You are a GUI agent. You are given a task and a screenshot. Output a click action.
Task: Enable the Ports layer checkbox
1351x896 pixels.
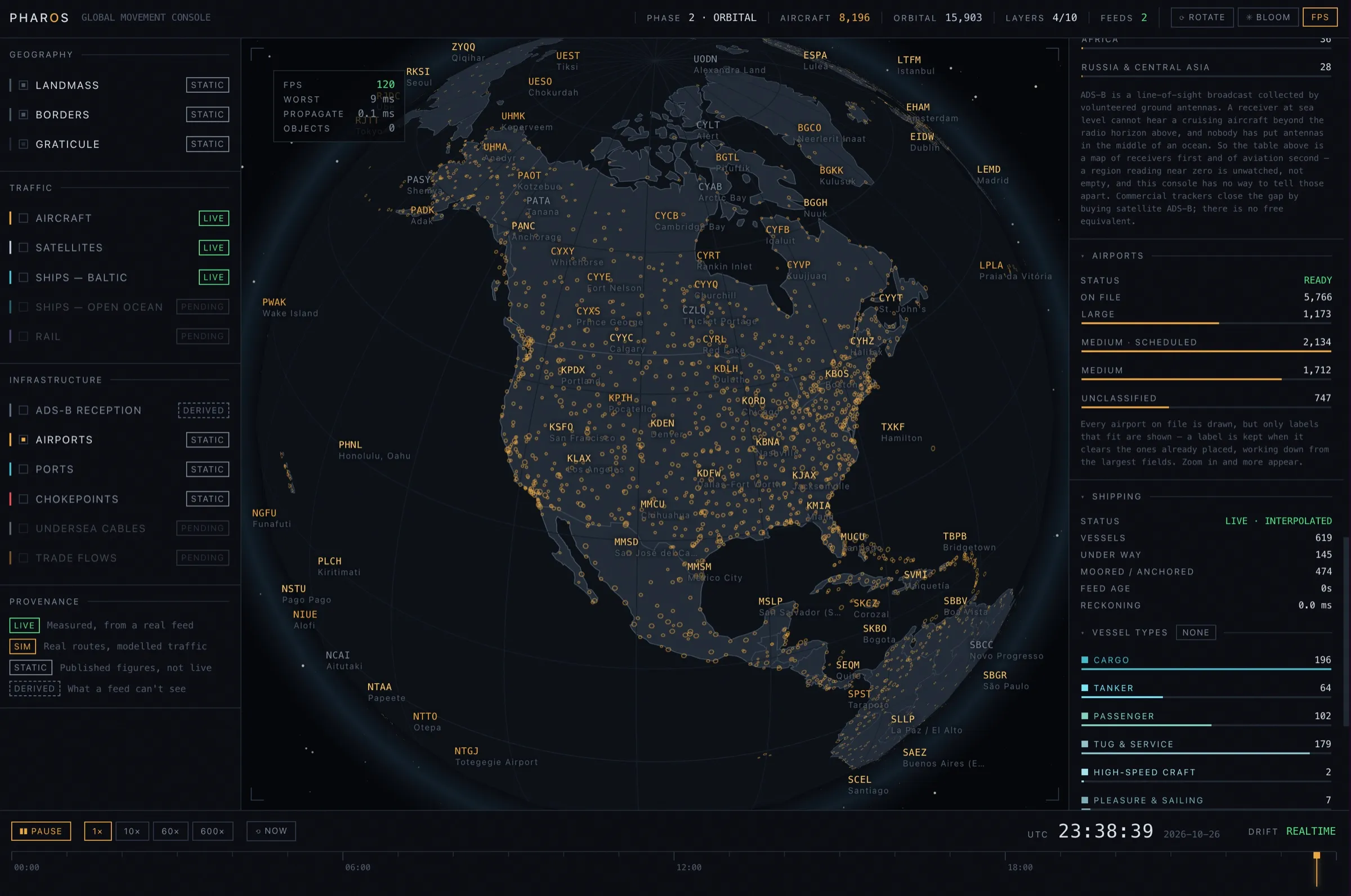coord(24,469)
